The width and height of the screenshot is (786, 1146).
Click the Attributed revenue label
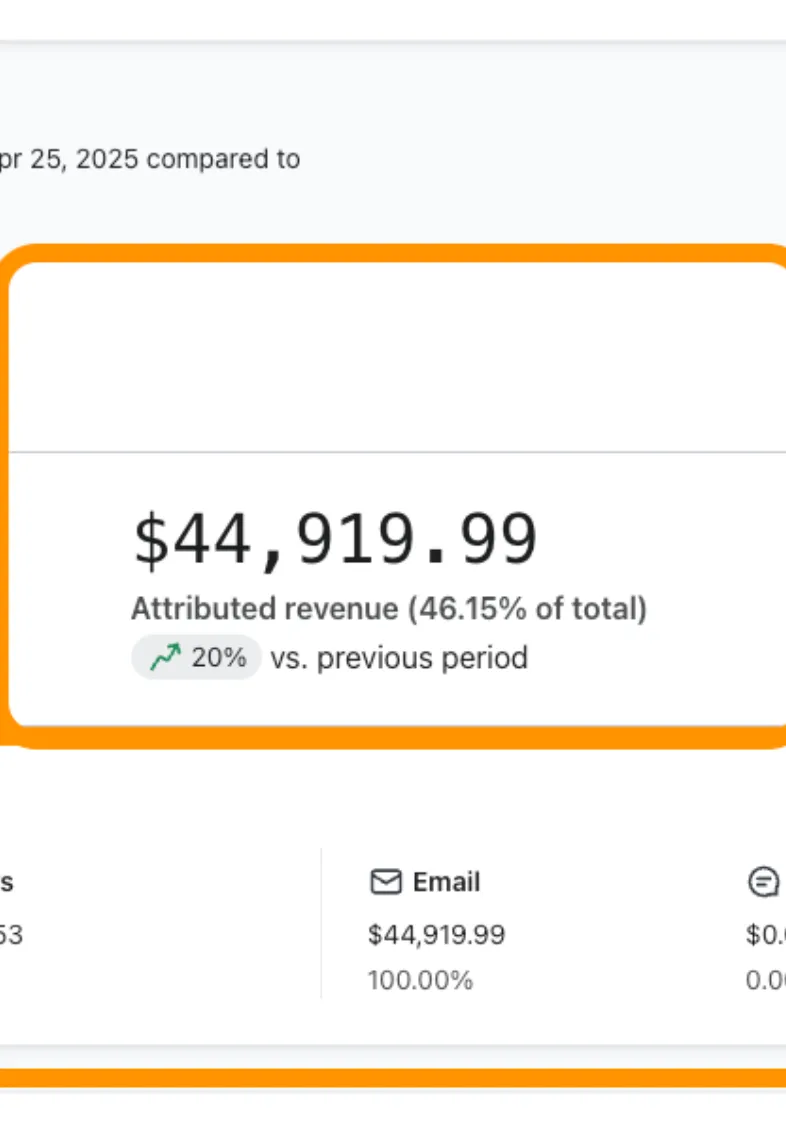pos(389,609)
